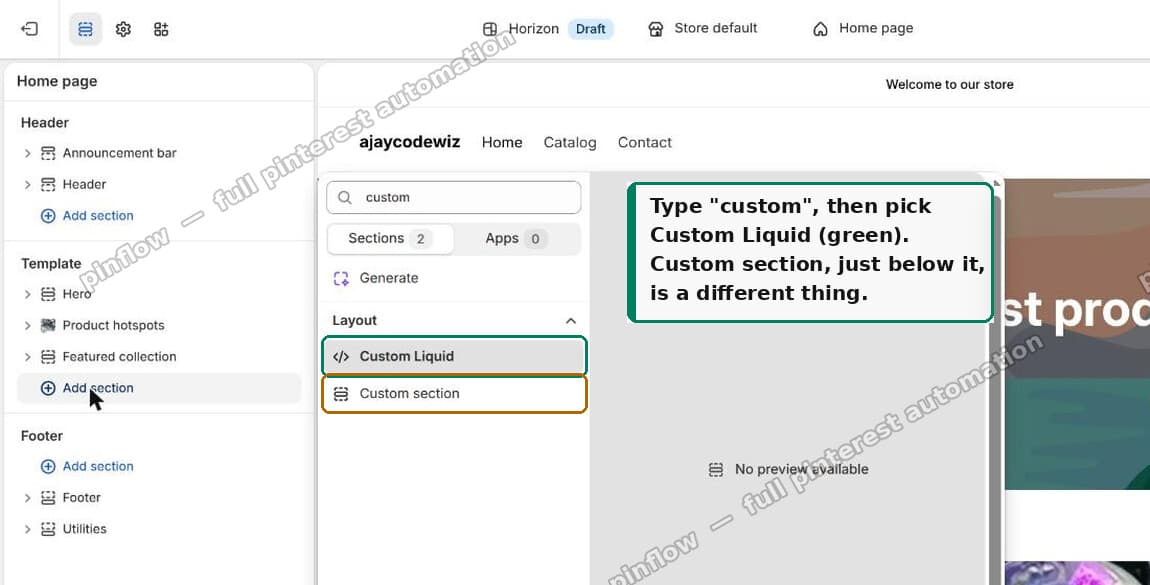Click the Generate sparkle icon
This screenshot has width=1150, height=585.
(341, 279)
